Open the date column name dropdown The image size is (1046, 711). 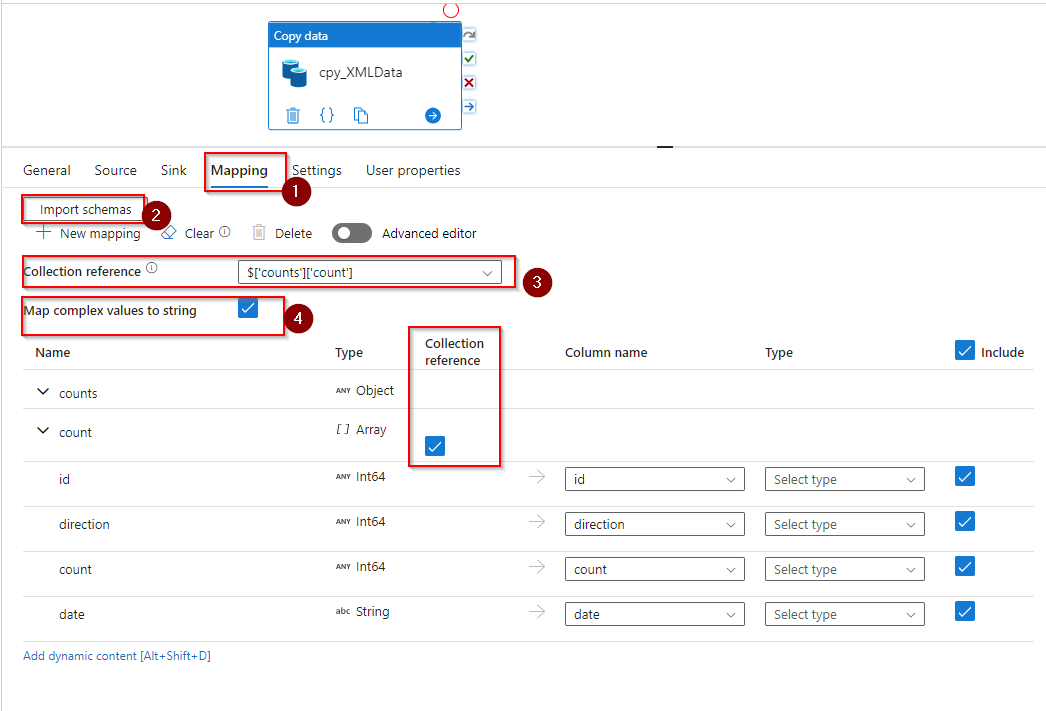654,614
